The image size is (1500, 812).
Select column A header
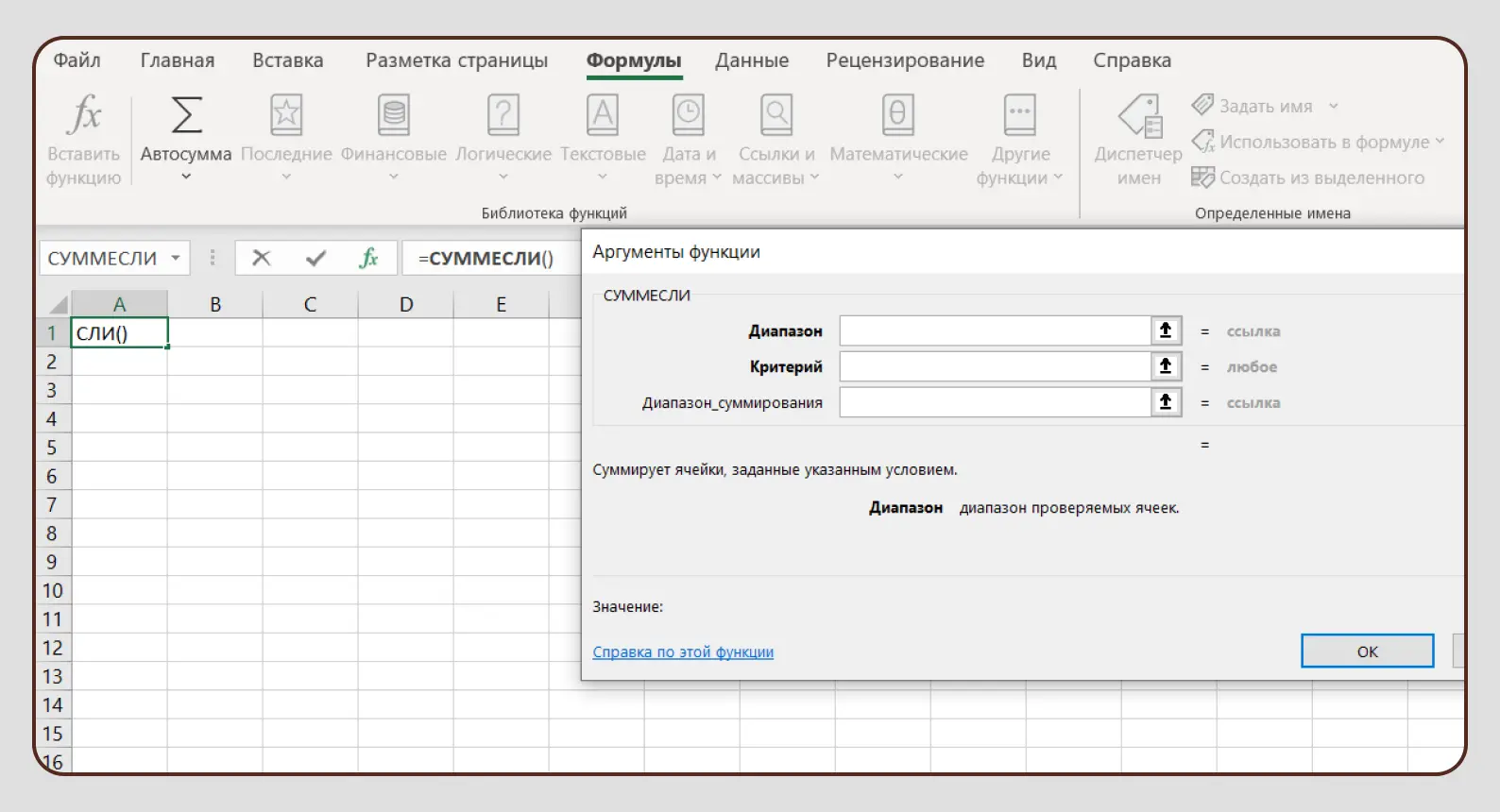pos(120,304)
